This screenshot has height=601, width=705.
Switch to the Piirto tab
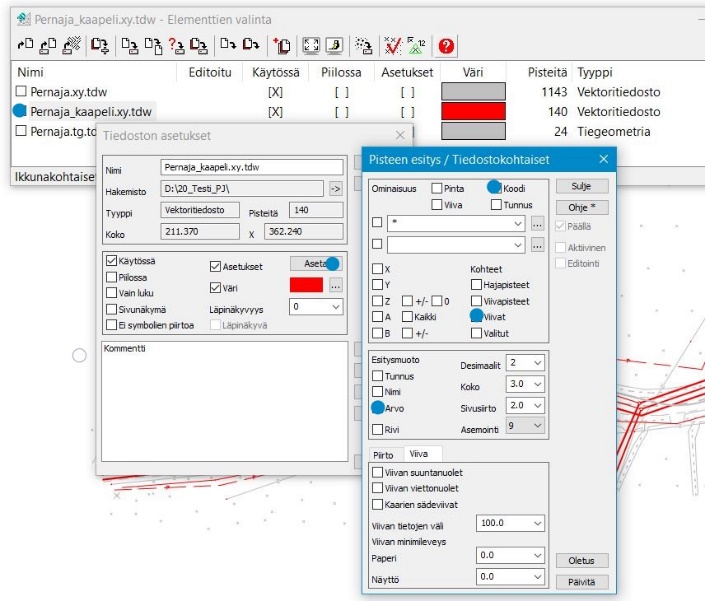pyautogui.click(x=384, y=454)
